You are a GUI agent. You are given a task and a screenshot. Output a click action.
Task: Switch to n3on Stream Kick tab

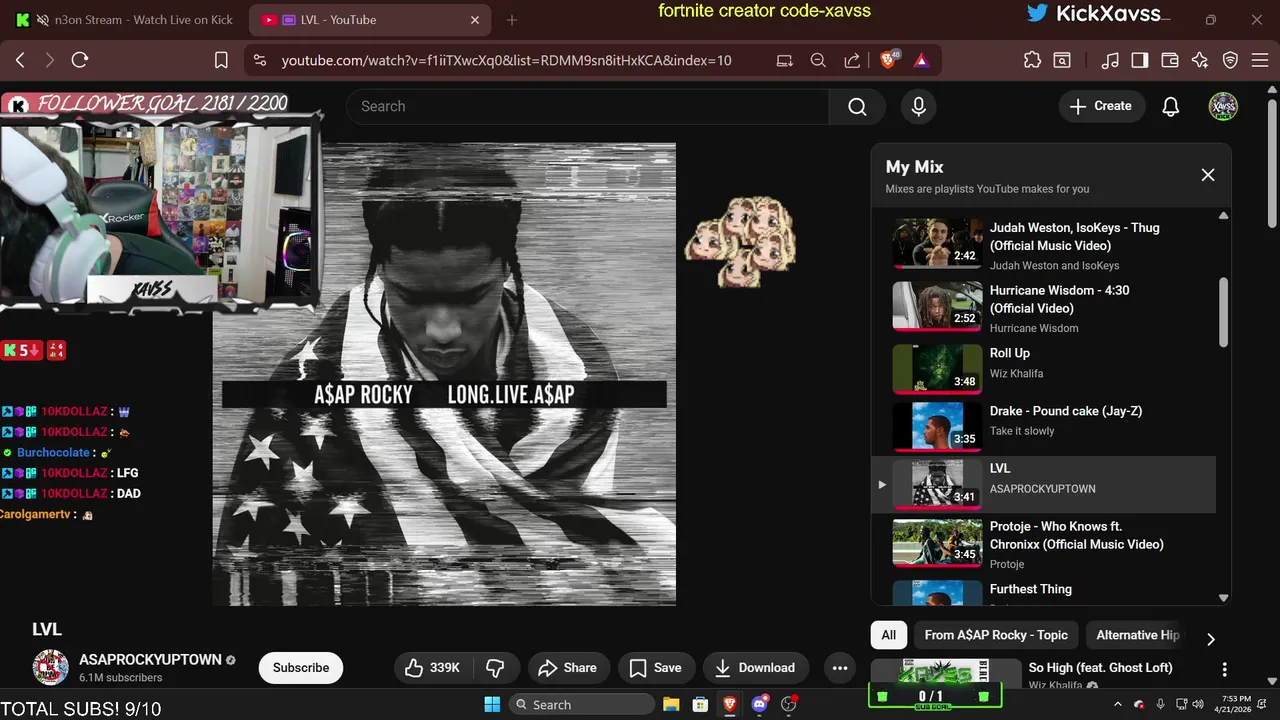[x=125, y=20]
